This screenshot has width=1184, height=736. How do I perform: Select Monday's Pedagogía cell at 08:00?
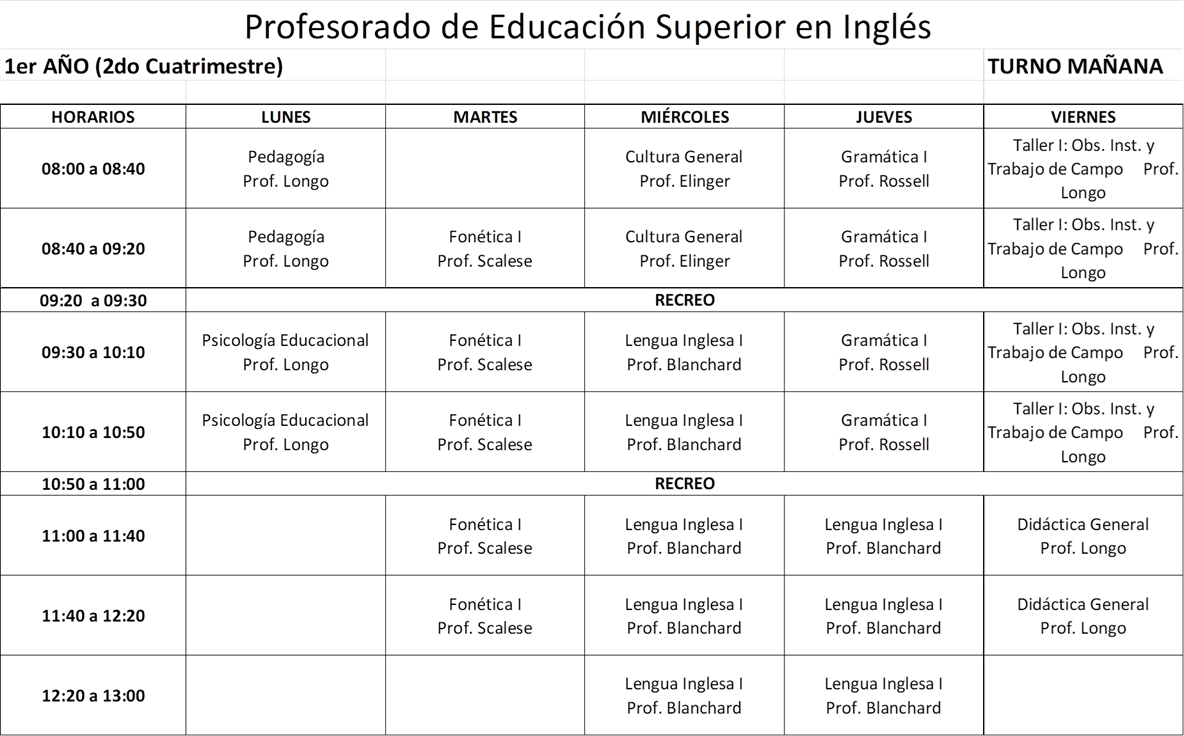(x=285, y=169)
